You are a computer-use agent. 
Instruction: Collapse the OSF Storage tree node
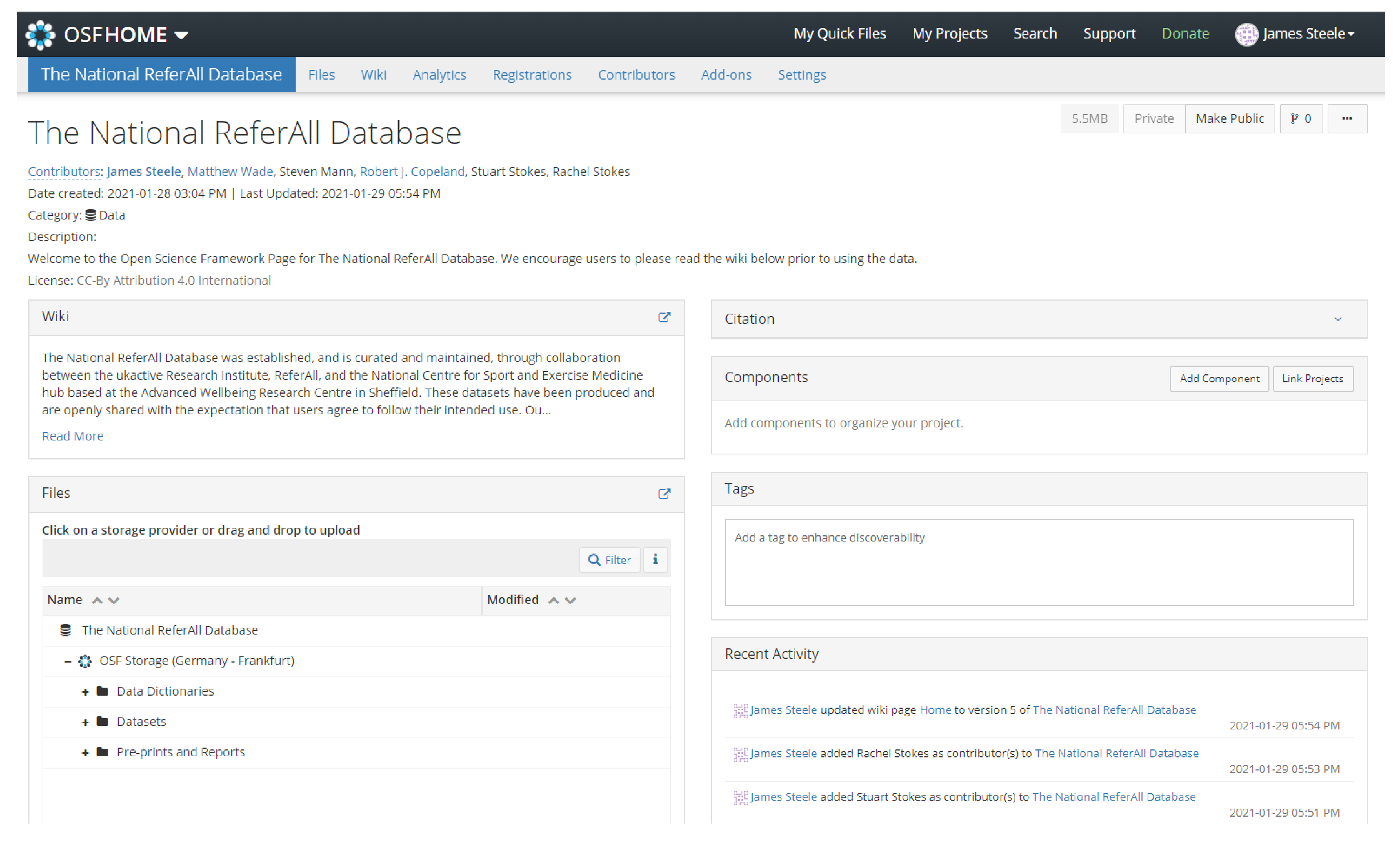click(68, 661)
